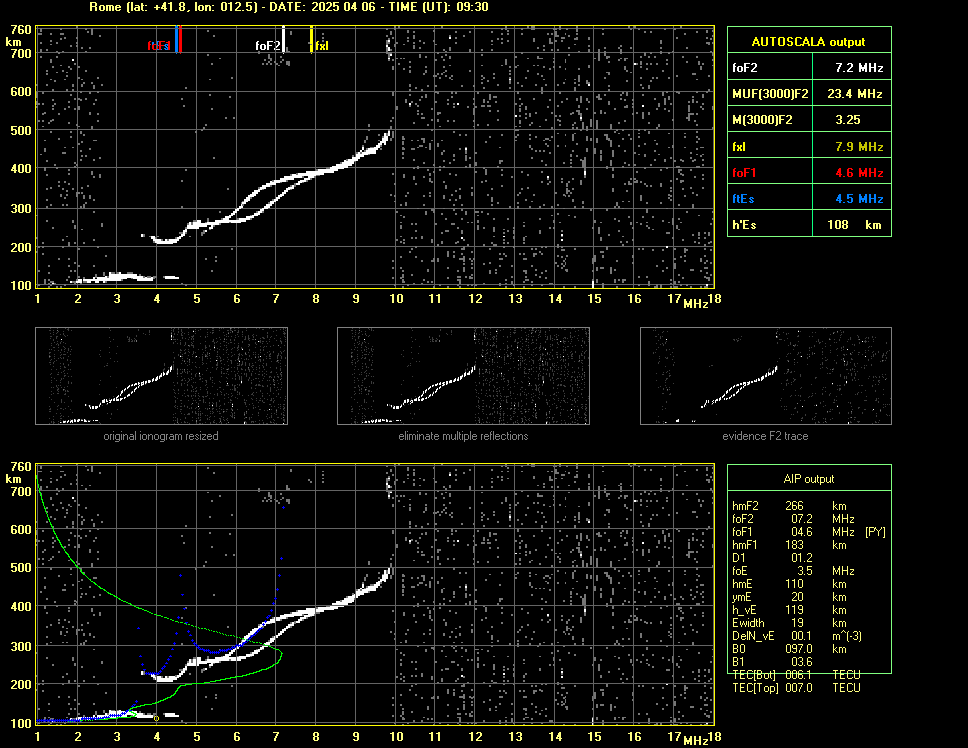This screenshot has width=968, height=748.
Task: Click the [PY] tag next to foF1
Action: [x=875, y=532]
